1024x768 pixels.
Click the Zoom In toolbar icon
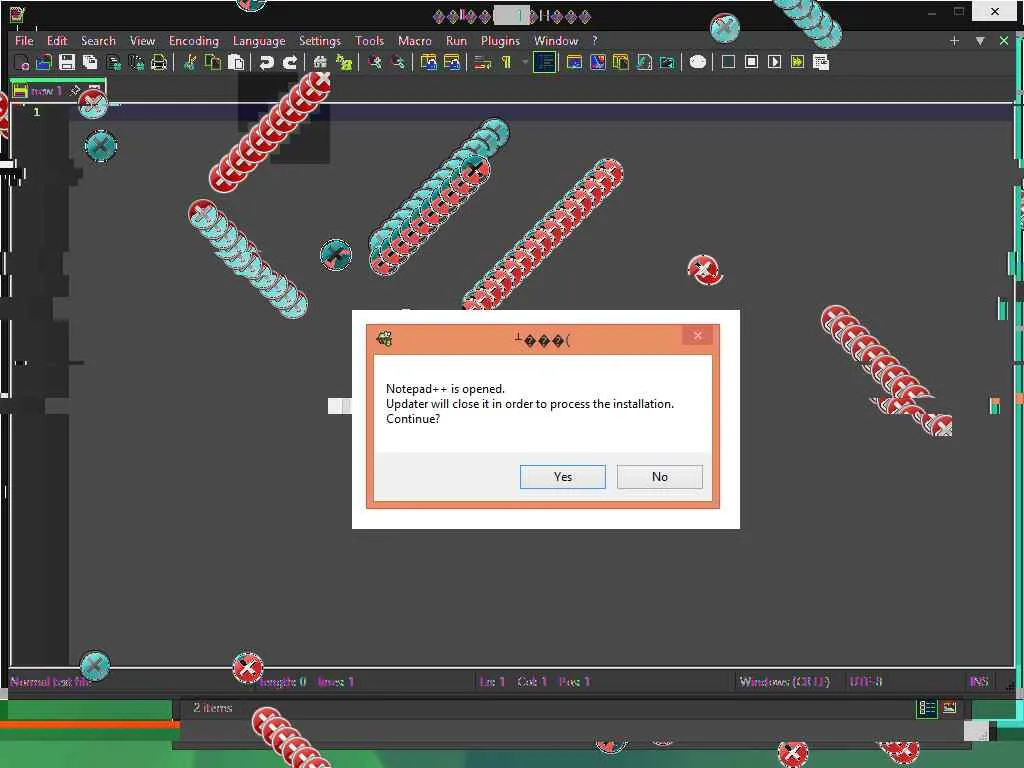[375, 62]
